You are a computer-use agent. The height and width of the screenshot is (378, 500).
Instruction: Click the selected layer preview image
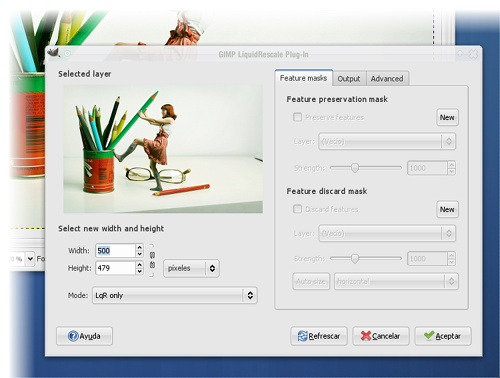click(163, 149)
